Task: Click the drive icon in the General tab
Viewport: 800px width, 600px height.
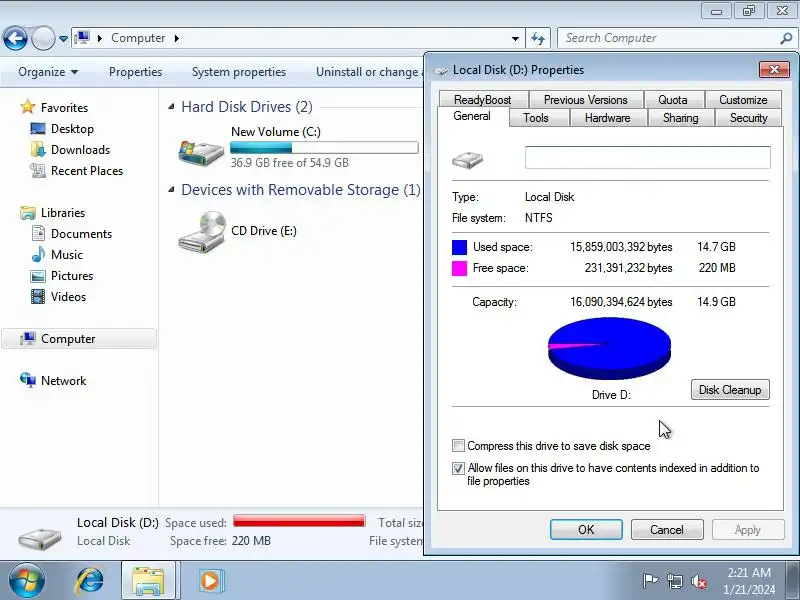Action: 467,160
